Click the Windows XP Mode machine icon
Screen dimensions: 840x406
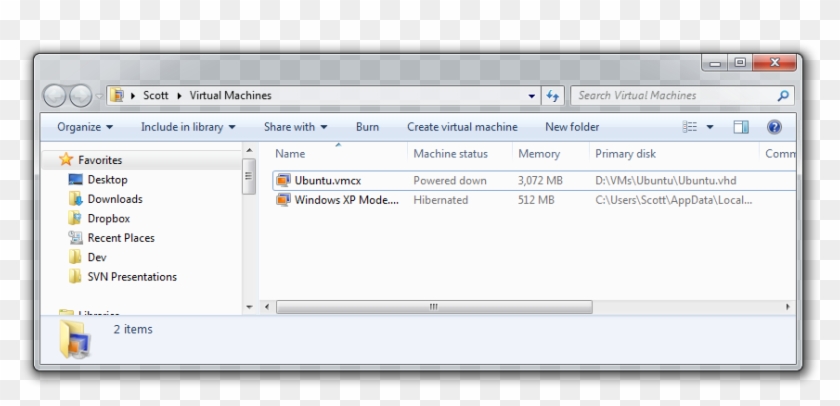click(283, 200)
